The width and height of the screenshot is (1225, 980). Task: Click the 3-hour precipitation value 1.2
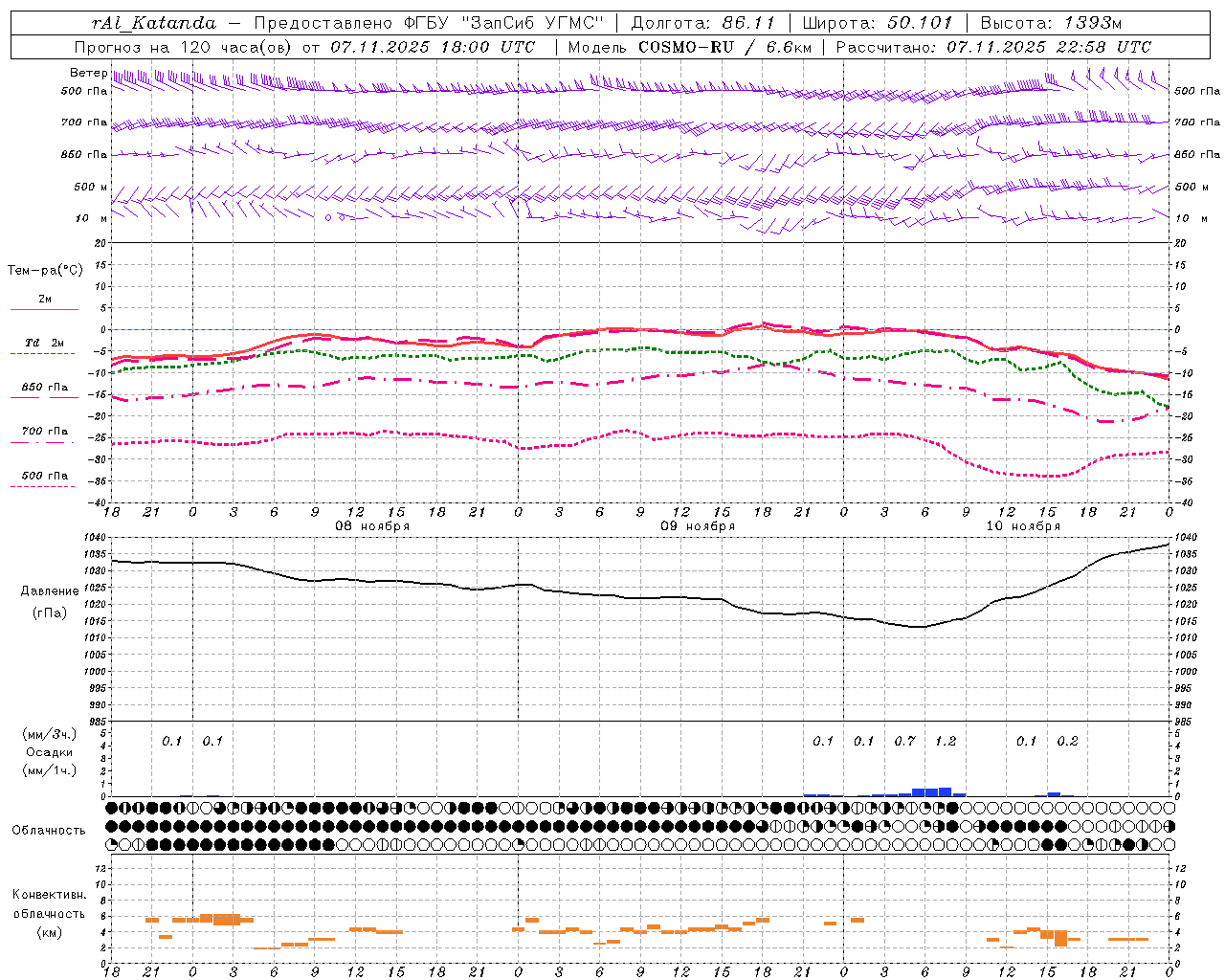click(x=946, y=741)
